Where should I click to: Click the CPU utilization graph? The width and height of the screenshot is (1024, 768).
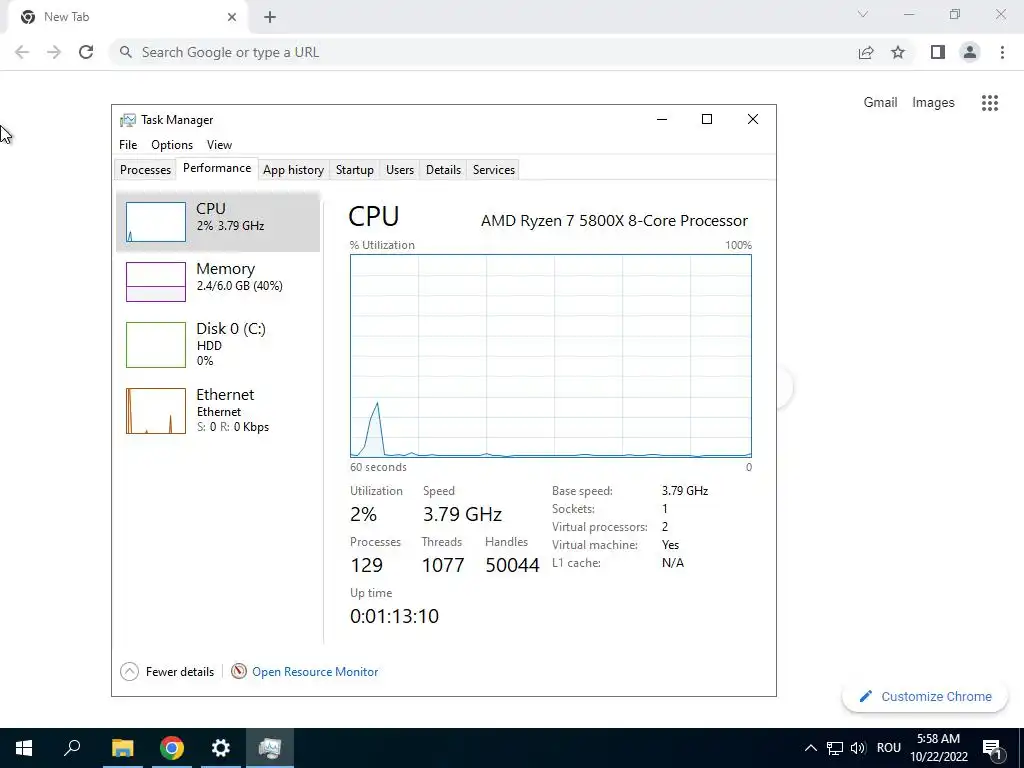point(551,356)
